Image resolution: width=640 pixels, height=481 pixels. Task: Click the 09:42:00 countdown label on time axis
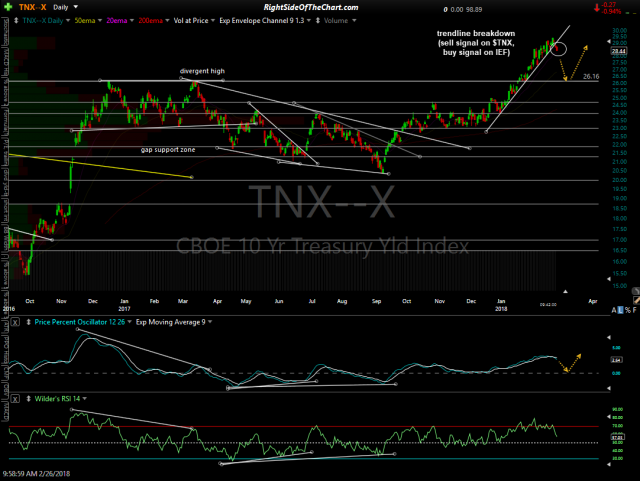(x=548, y=305)
